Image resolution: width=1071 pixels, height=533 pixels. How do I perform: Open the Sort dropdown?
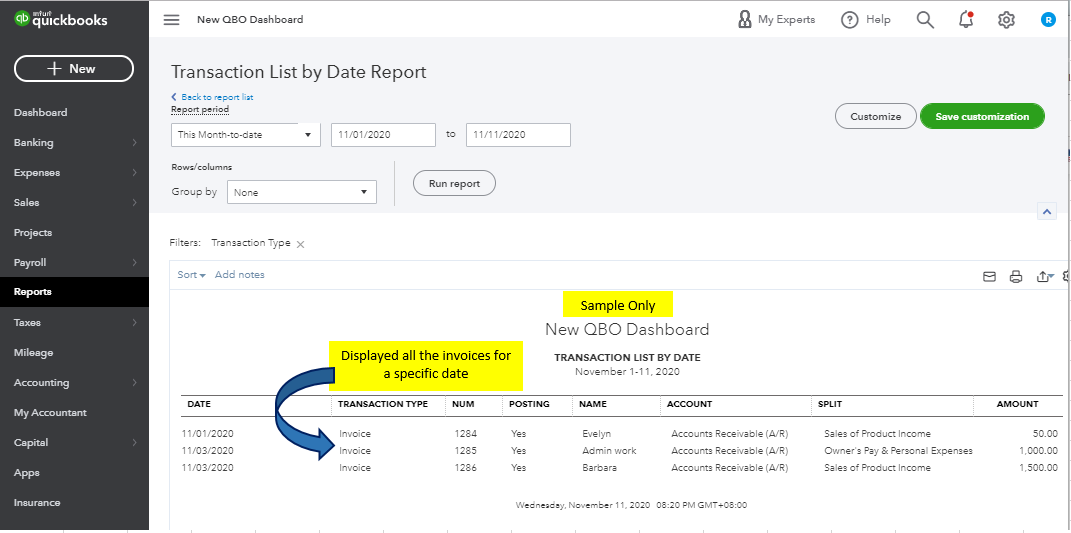coord(191,275)
